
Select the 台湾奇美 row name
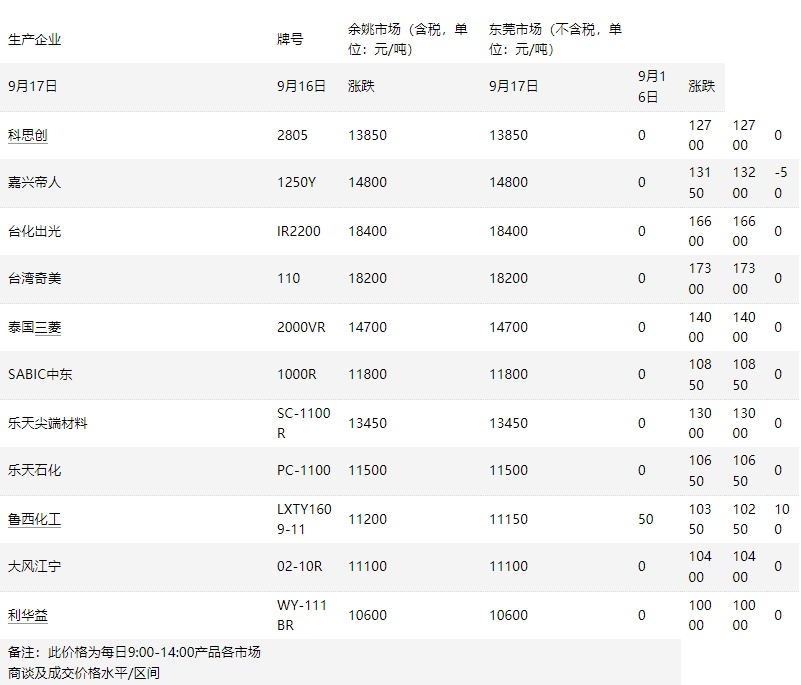coord(34,278)
